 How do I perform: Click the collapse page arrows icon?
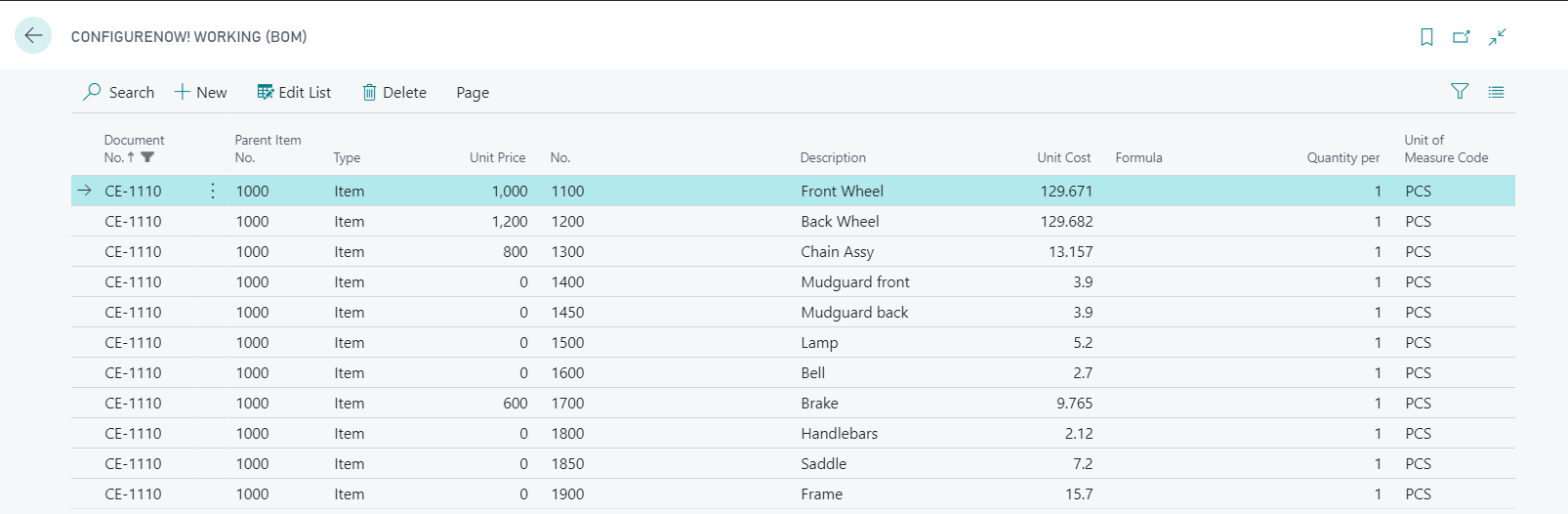[x=1497, y=37]
